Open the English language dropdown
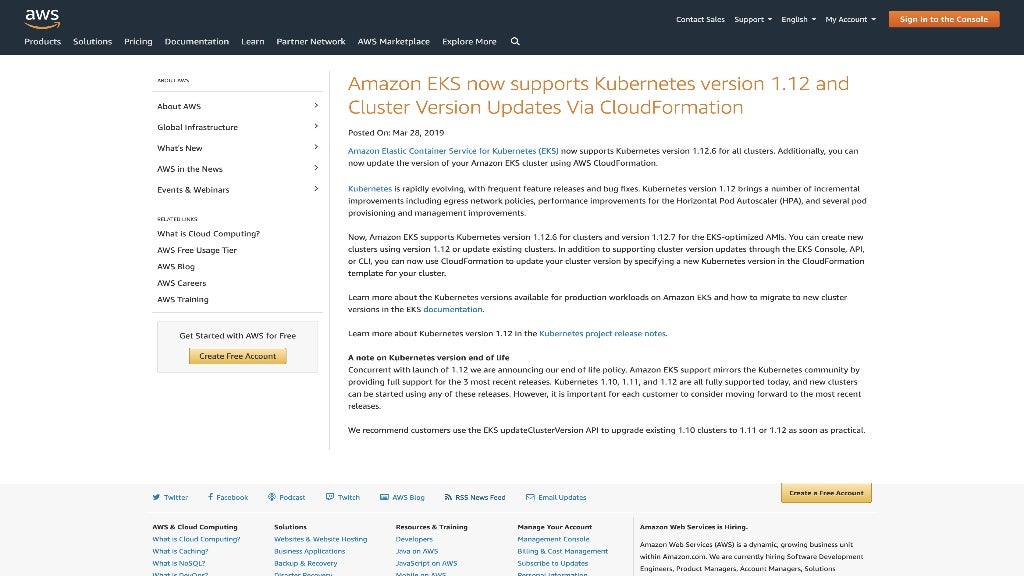Viewport: 1024px width, 576px height. point(799,20)
